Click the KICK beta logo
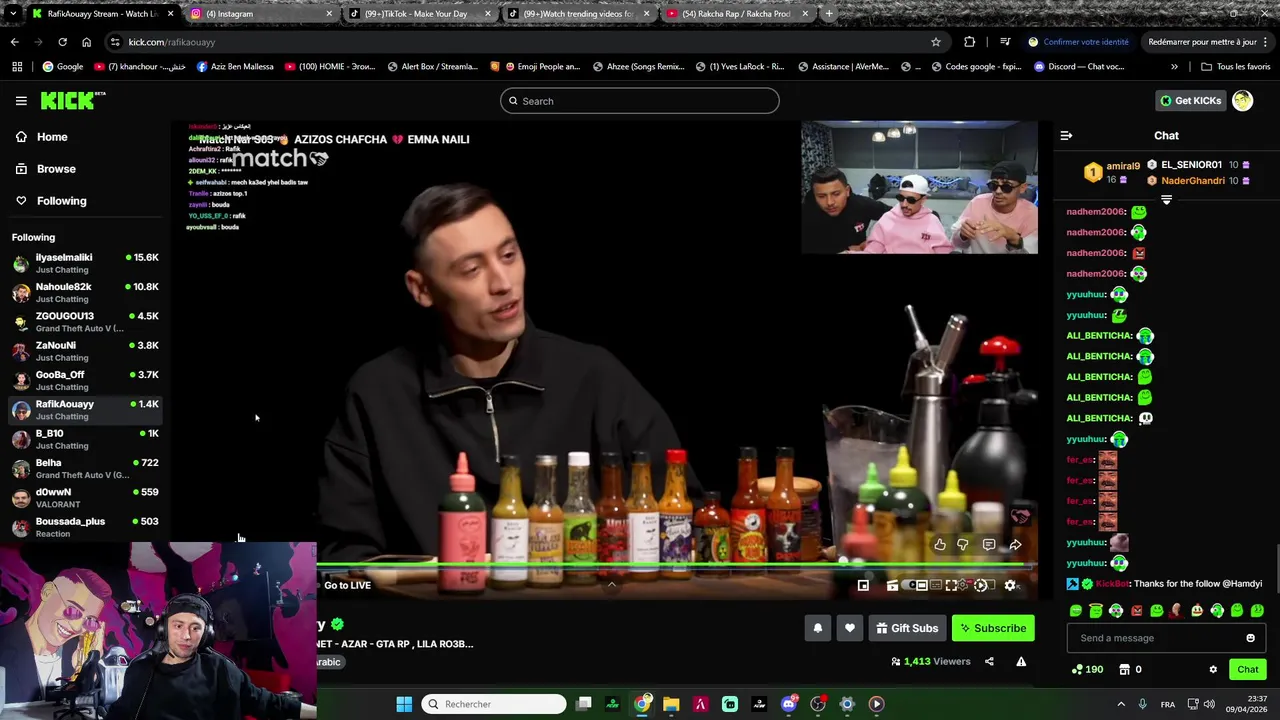 point(72,100)
